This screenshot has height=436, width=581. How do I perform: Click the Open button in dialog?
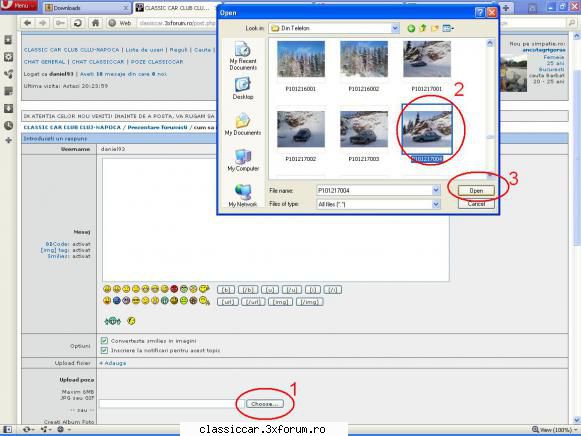tap(476, 190)
